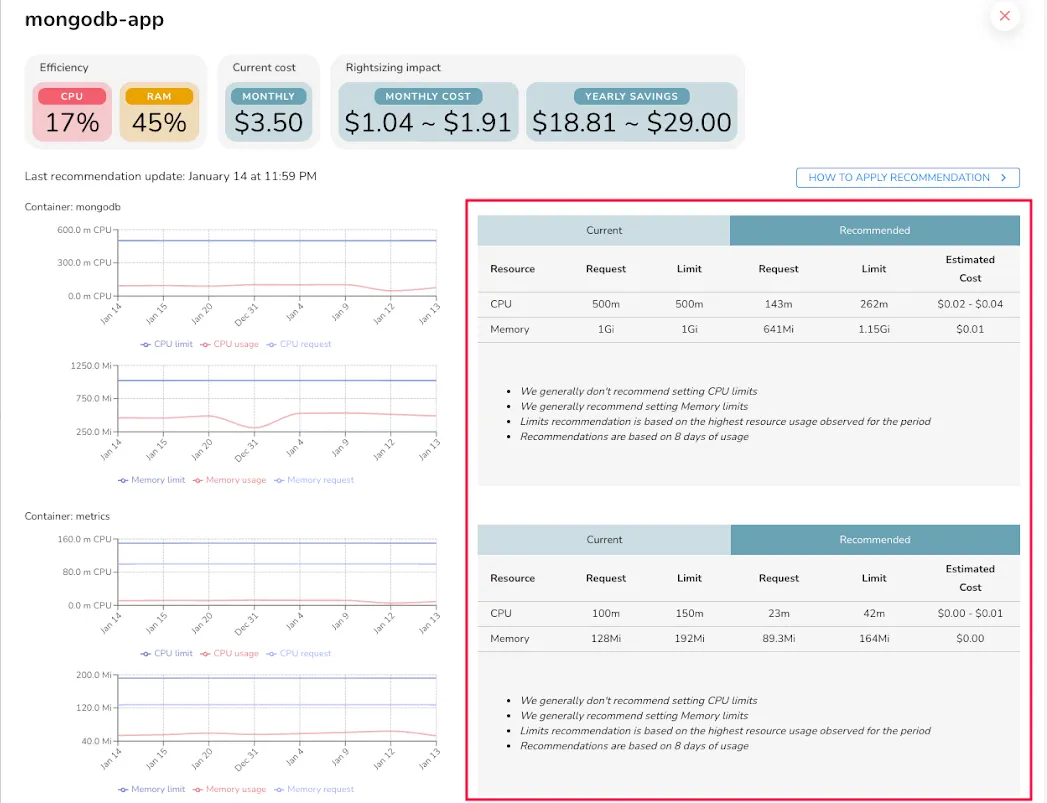Viewport: 1047px width, 803px height.
Task: Toggle CPU request legend in metrics container chart
Action: pyautogui.click(x=298, y=653)
